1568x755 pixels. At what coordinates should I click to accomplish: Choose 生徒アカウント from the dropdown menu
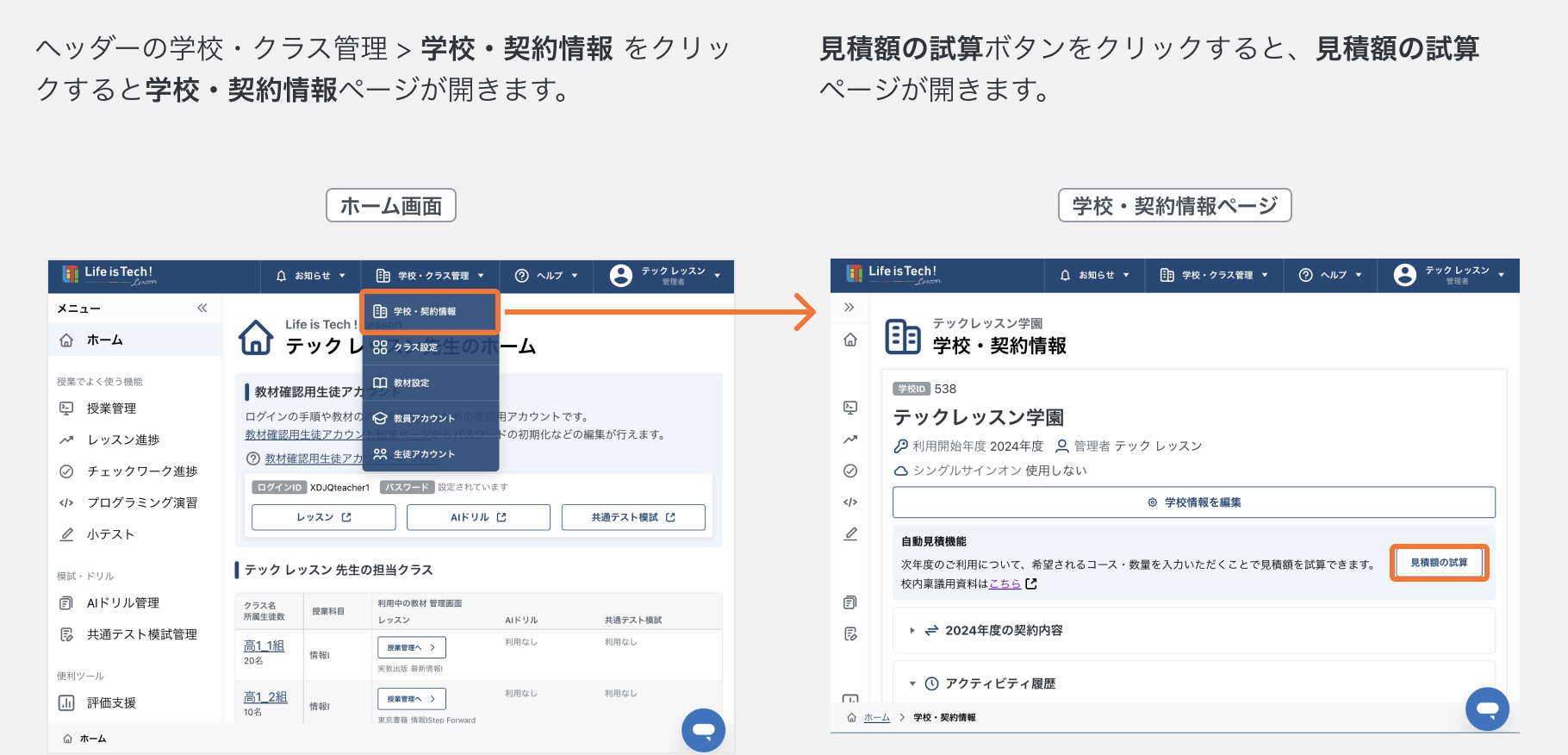431,454
